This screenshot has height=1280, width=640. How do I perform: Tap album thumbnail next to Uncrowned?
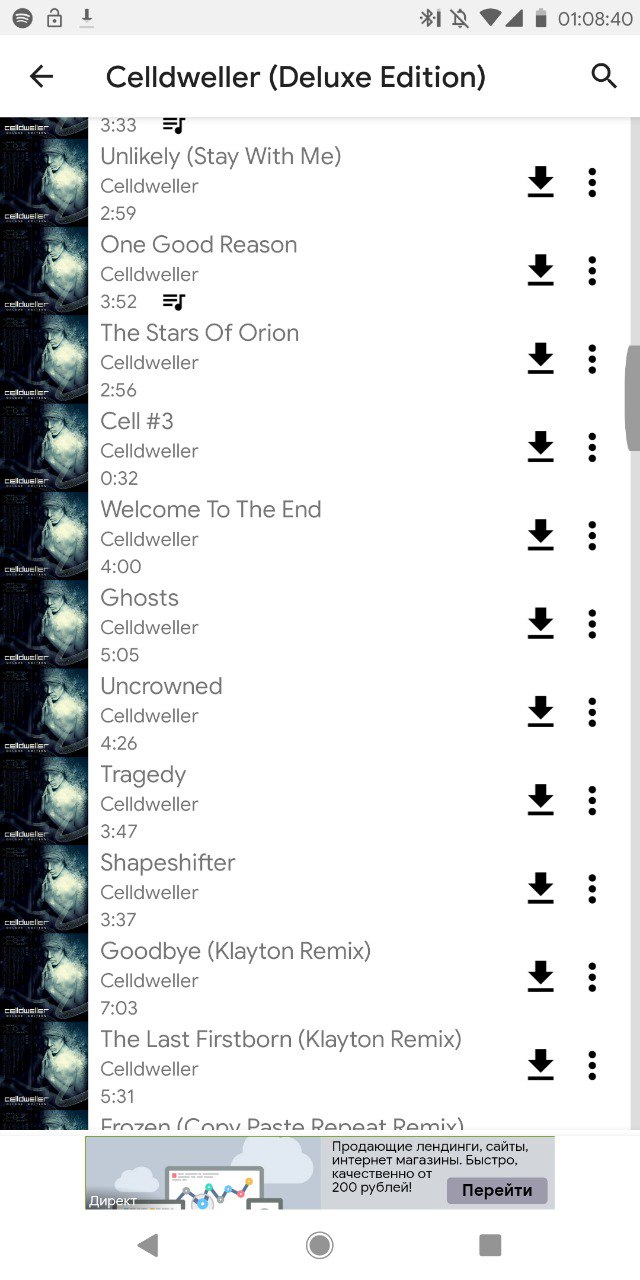point(44,711)
